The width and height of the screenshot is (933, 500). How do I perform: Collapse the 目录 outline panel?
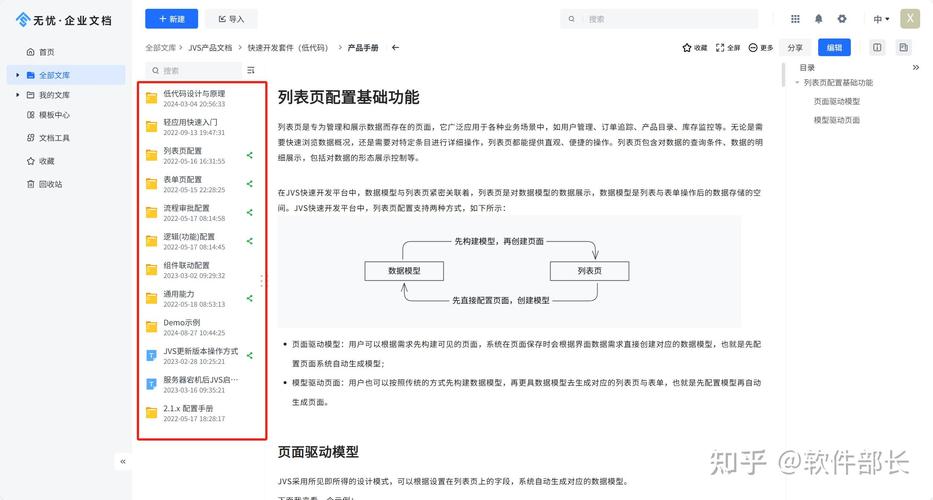915,67
